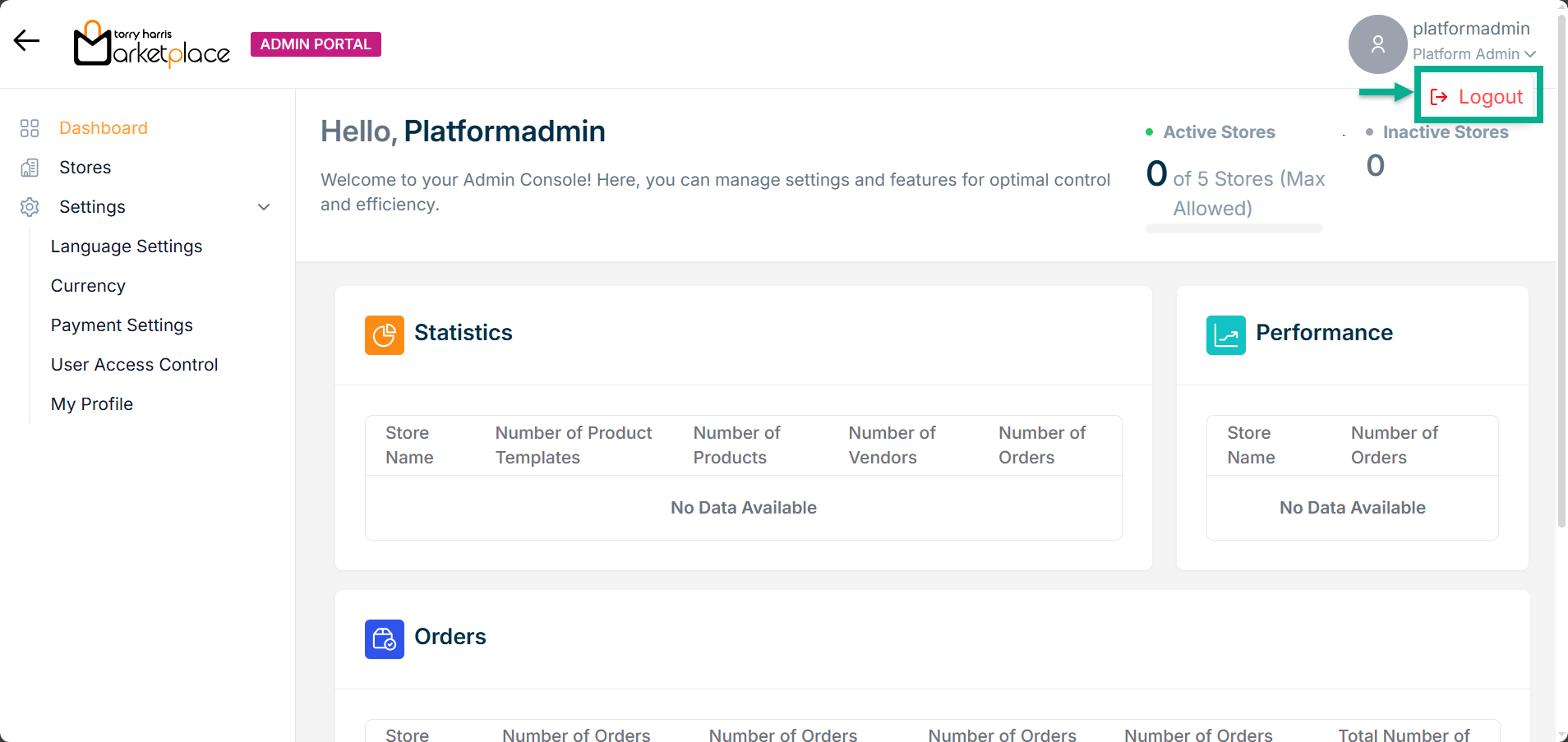
Task: Click the user avatar icon
Action: [1377, 44]
